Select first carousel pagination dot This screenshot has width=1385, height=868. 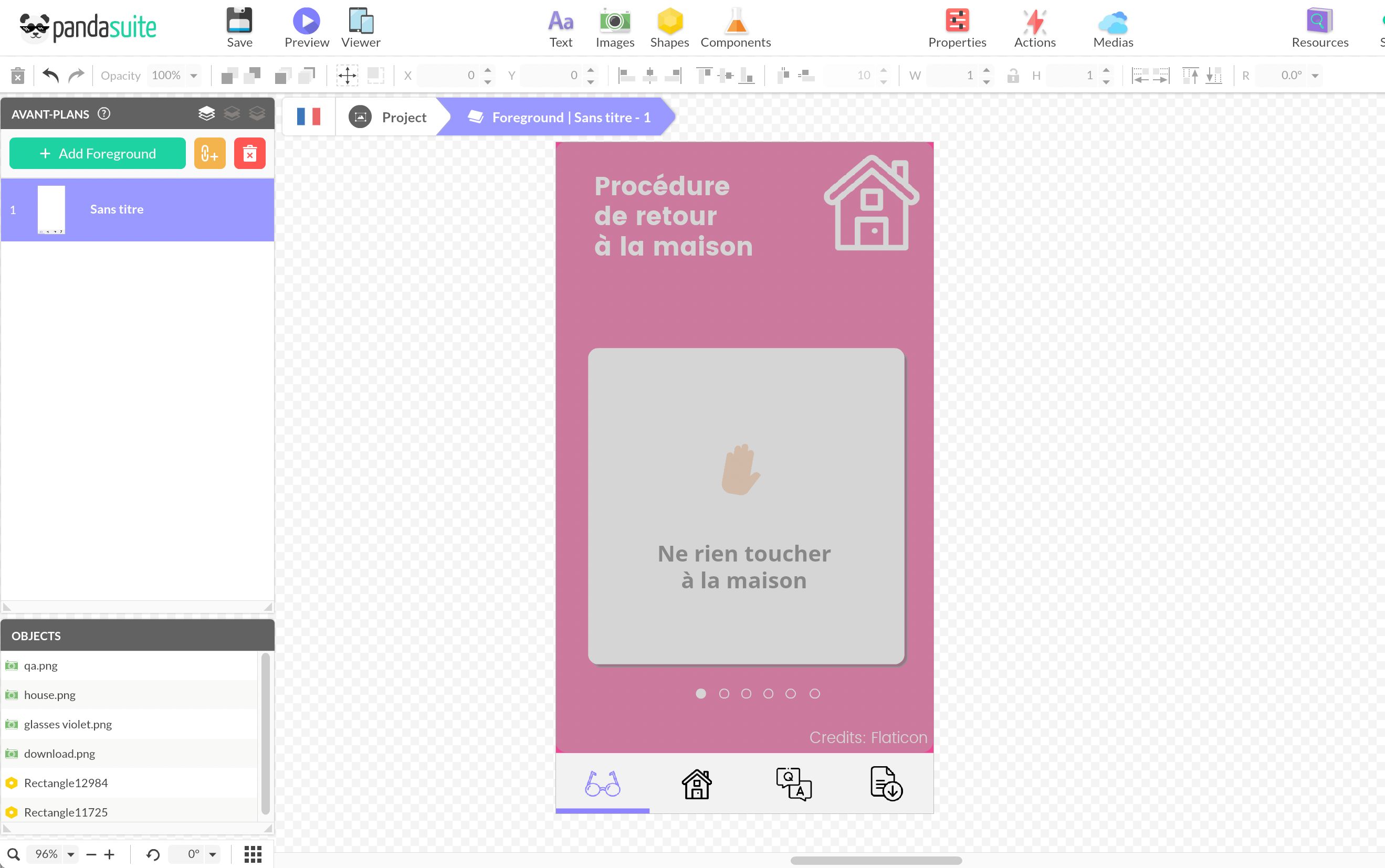point(700,693)
